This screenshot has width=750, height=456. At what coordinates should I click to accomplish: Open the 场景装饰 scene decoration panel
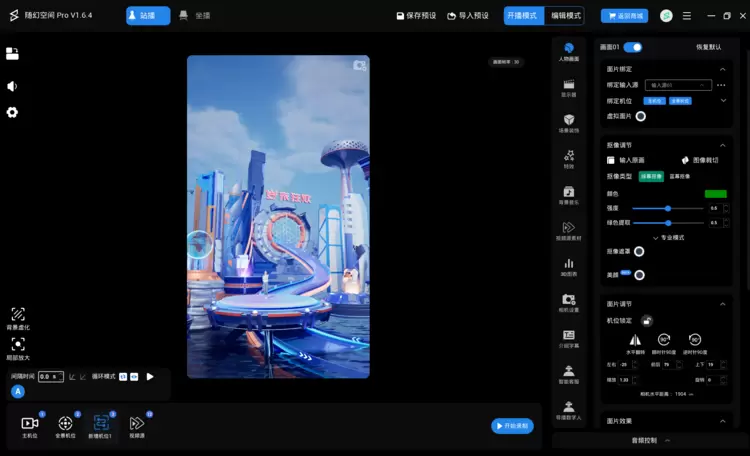pyautogui.click(x=568, y=120)
